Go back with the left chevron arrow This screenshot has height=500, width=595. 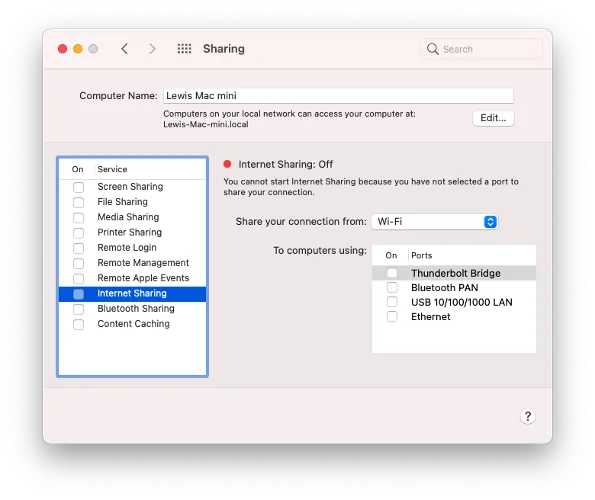(x=124, y=49)
